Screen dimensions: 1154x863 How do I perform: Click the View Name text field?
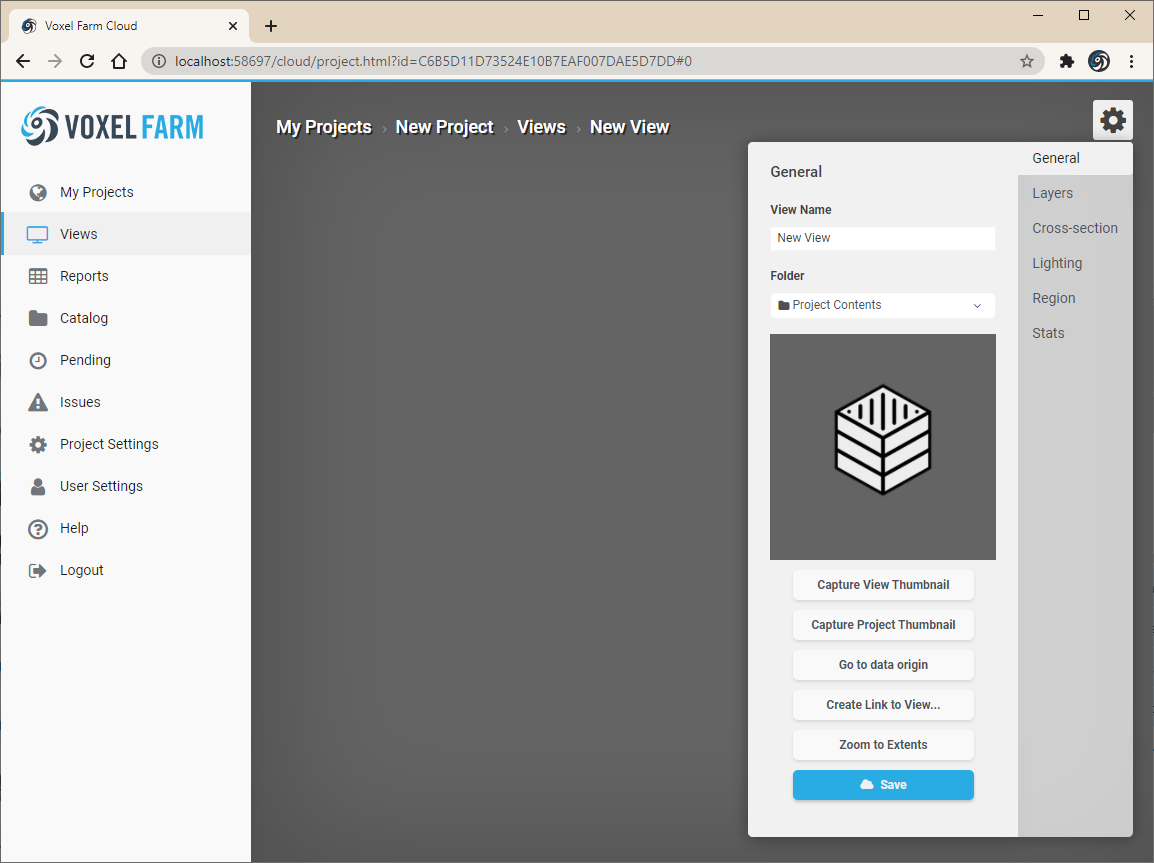pos(882,238)
